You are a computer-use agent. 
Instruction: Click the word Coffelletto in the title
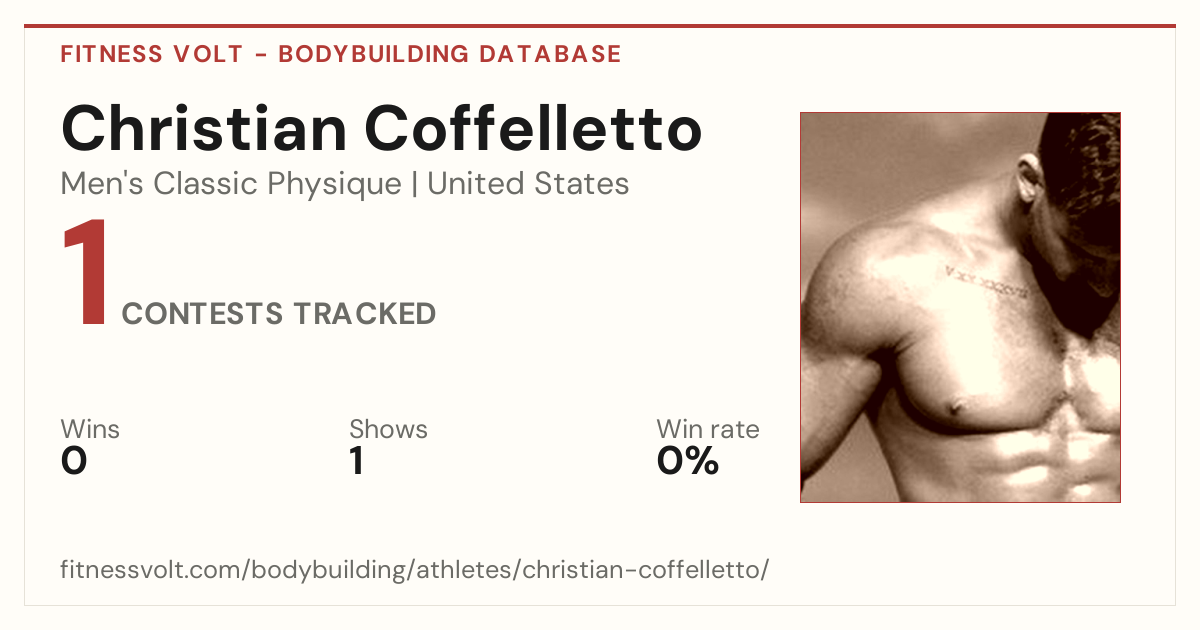pos(533,128)
